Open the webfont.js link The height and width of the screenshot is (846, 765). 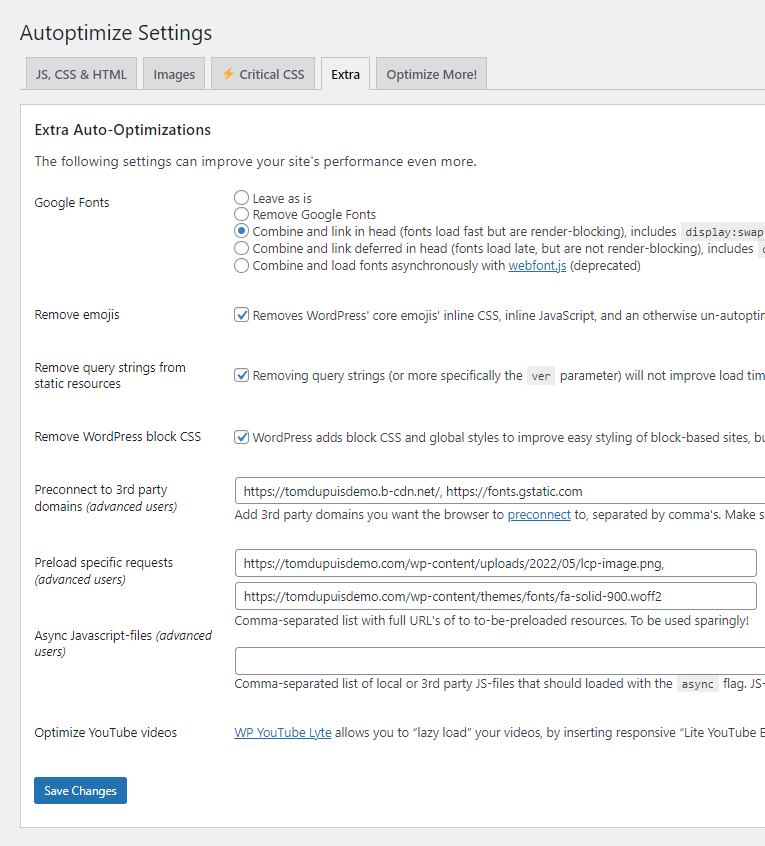pyautogui.click(x=537, y=265)
